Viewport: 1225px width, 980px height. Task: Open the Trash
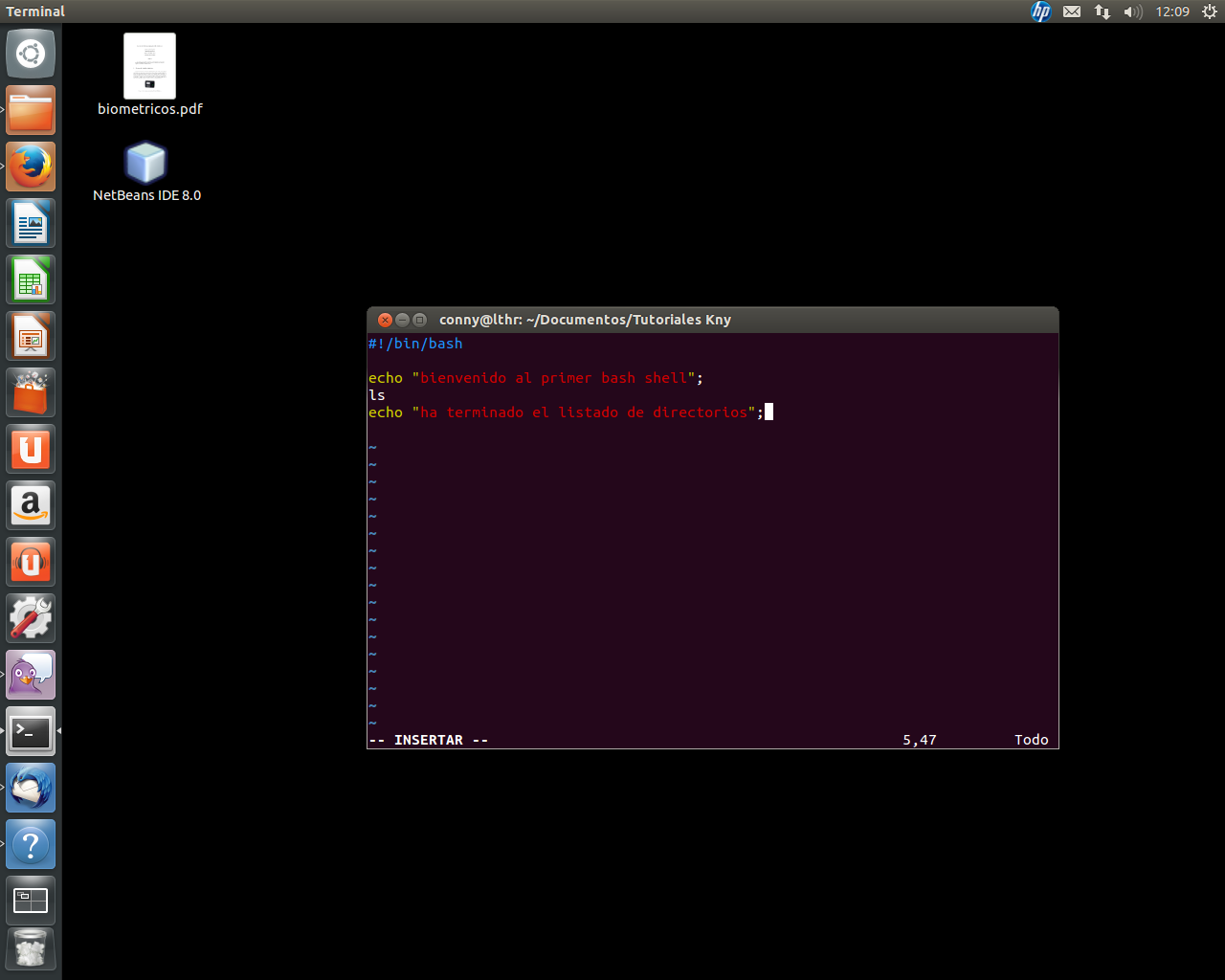point(31,947)
